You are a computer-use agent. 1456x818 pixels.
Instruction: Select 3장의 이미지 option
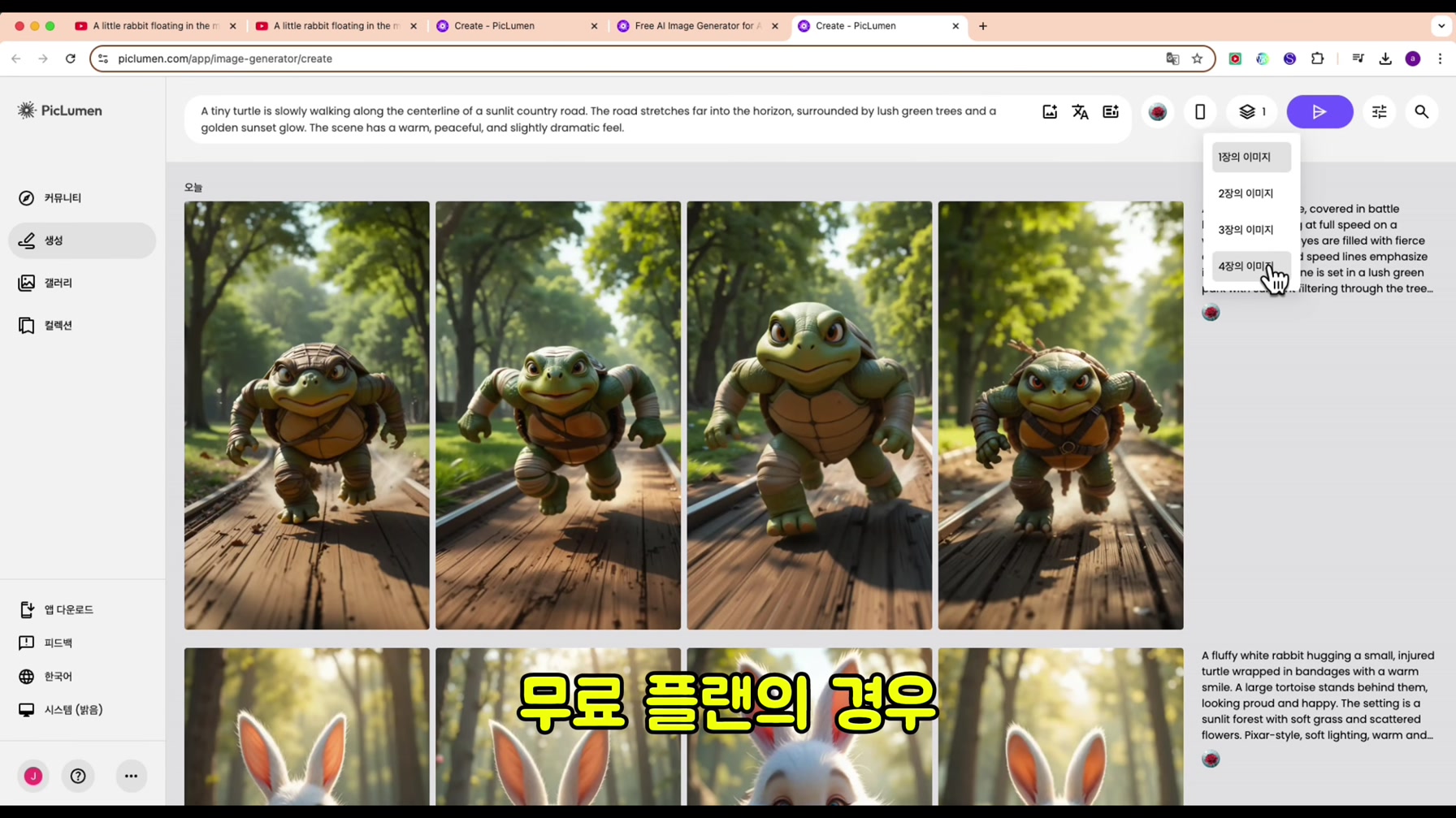[x=1251, y=230]
